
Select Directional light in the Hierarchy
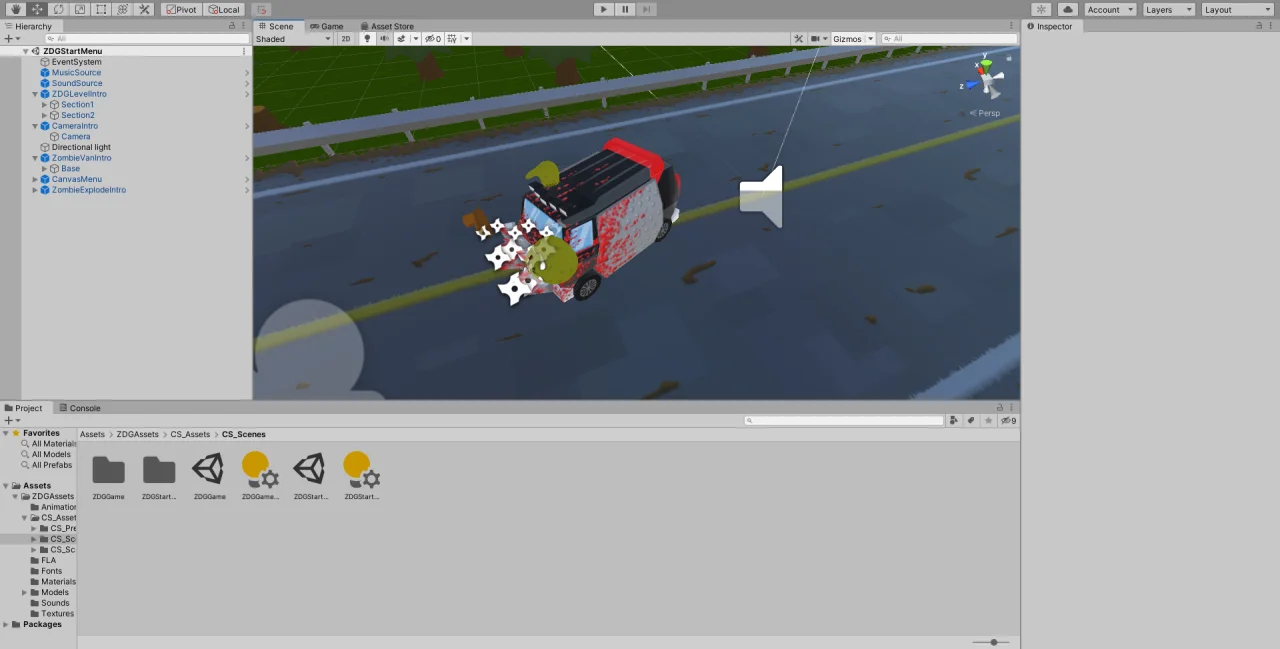coord(81,147)
